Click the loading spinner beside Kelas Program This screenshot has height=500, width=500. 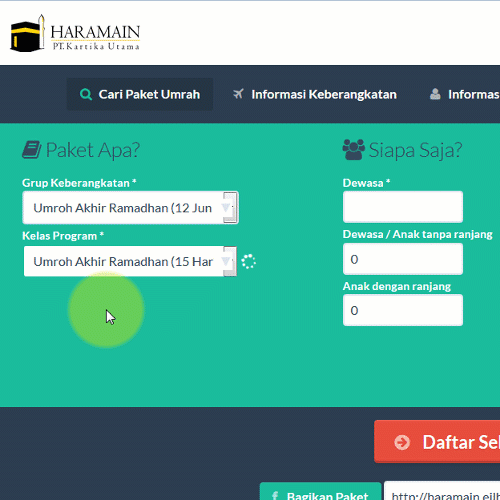(x=249, y=262)
